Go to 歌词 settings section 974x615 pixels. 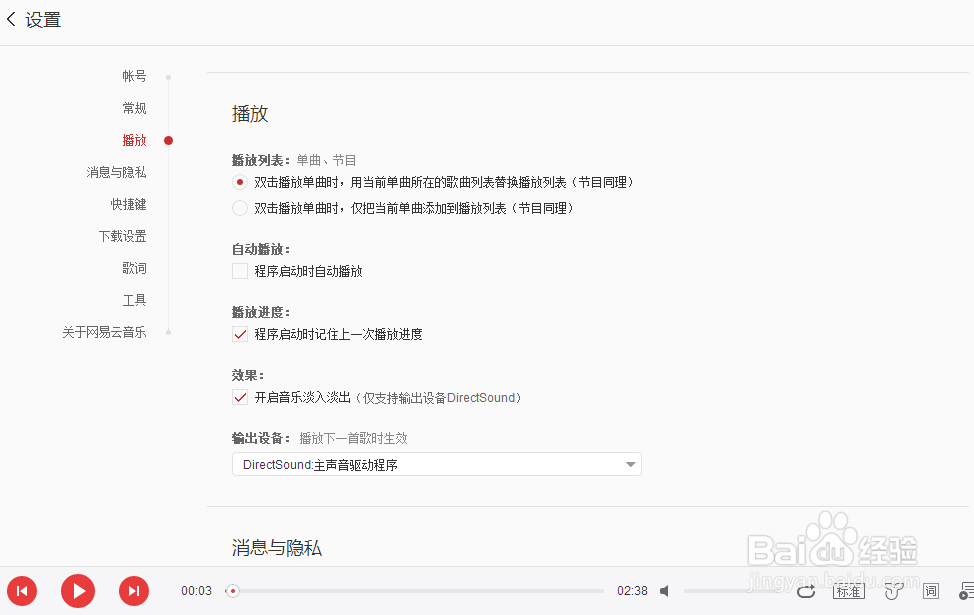134,268
